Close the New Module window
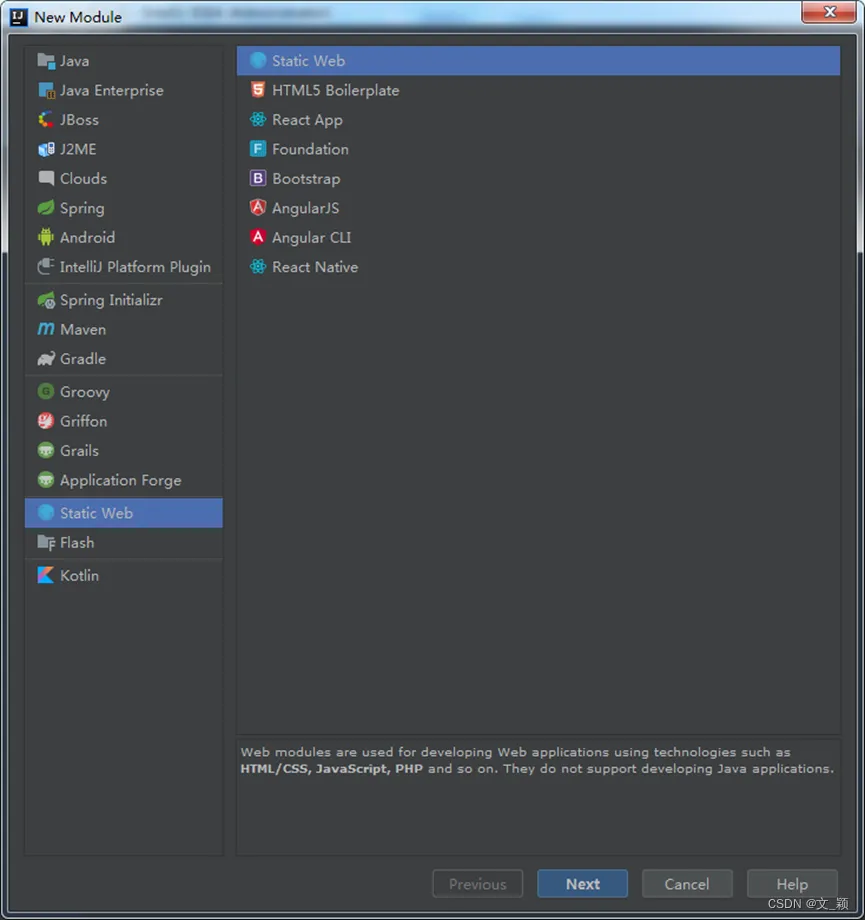Image resolution: width=865 pixels, height=920 pixels. tap(826, 13)
